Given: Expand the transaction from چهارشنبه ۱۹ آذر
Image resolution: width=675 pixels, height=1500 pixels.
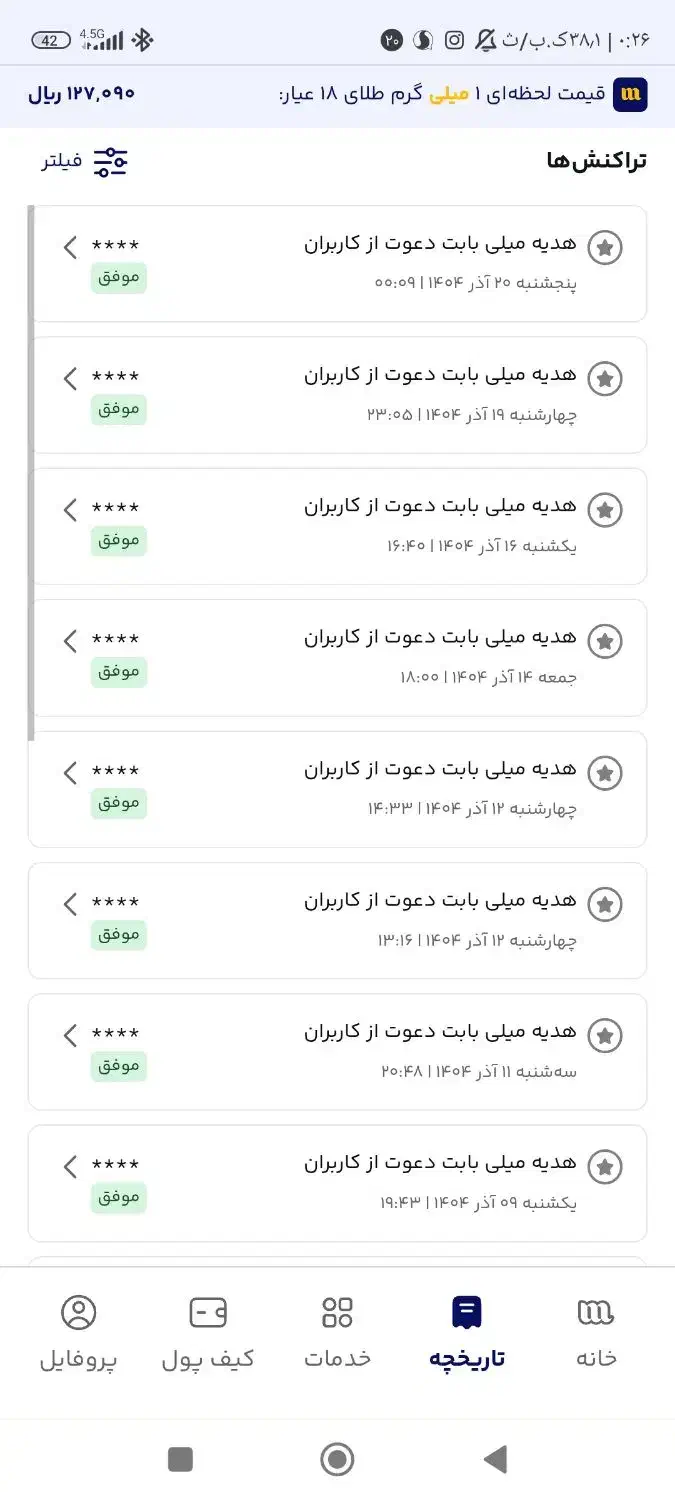Looking at the screenshot, I should click(69, 378).
